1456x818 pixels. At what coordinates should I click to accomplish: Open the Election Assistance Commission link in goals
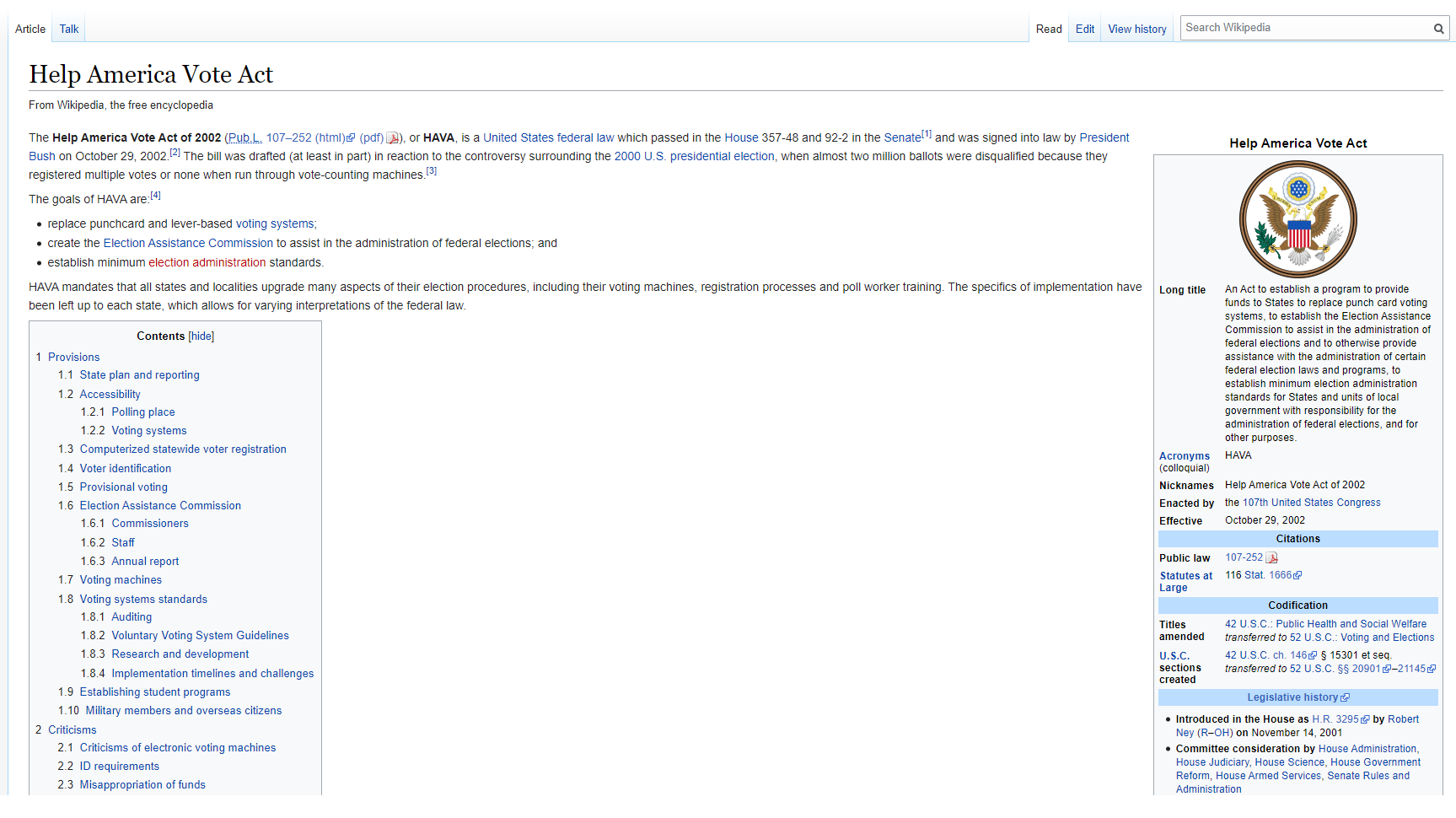188,243
